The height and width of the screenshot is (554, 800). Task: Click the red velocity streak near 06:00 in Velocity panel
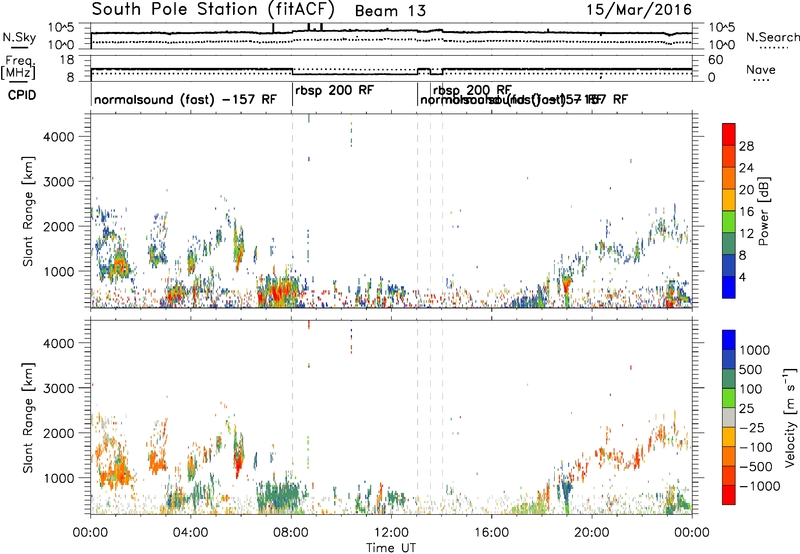238,463
